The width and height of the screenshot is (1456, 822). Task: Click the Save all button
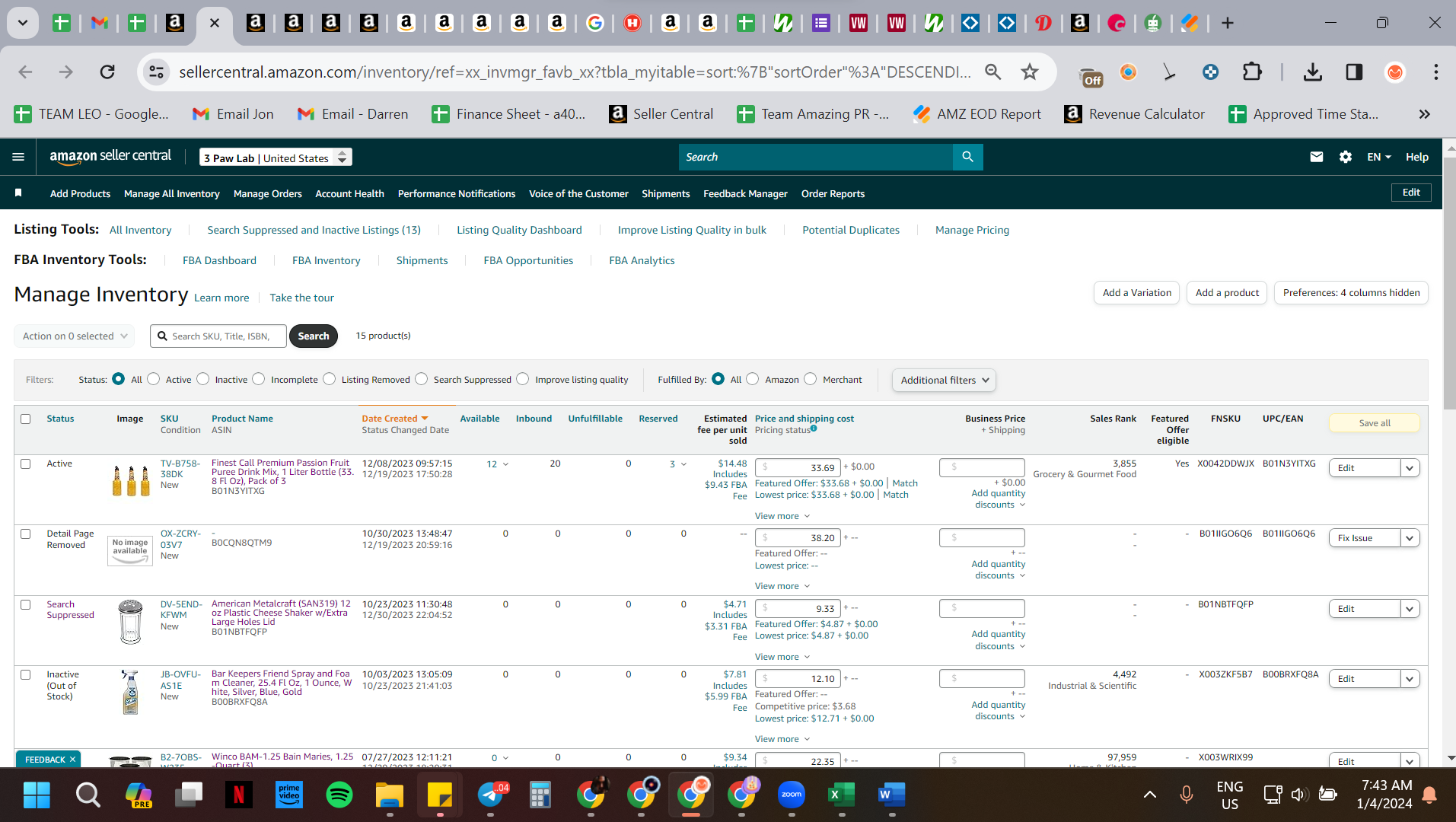point(1375,423)
